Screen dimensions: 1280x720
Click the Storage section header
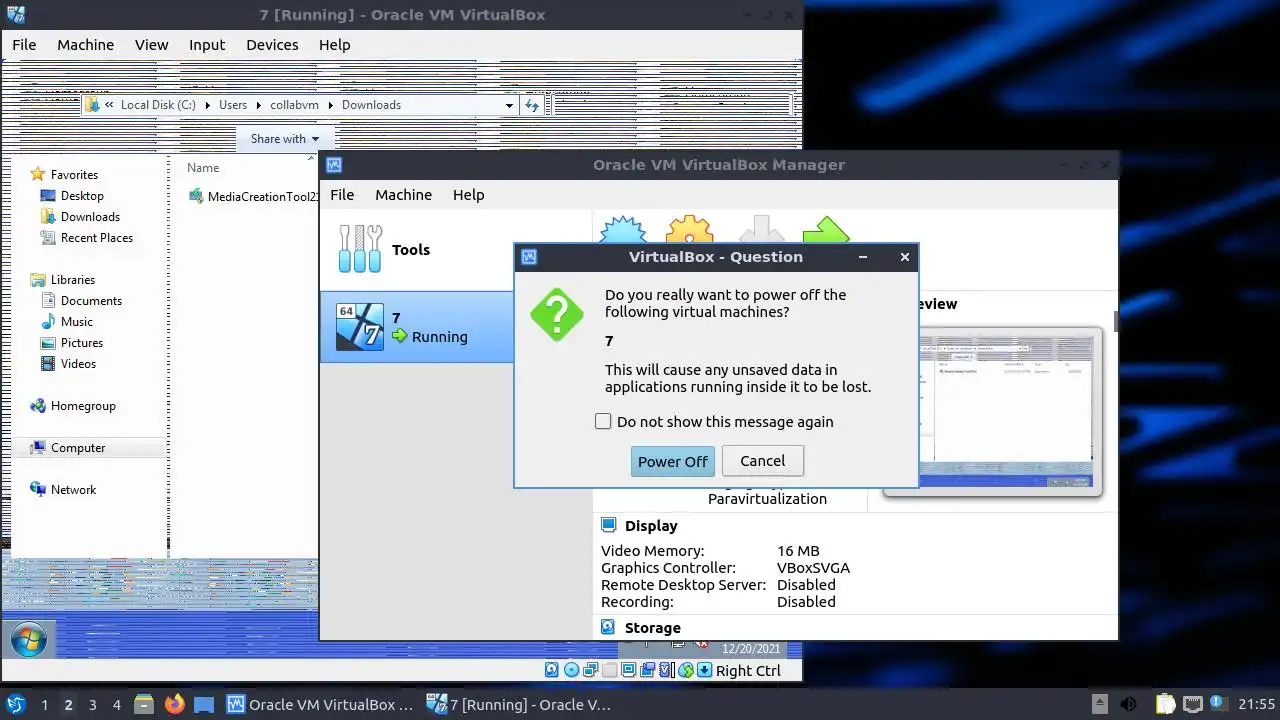(x=652, y=628)
